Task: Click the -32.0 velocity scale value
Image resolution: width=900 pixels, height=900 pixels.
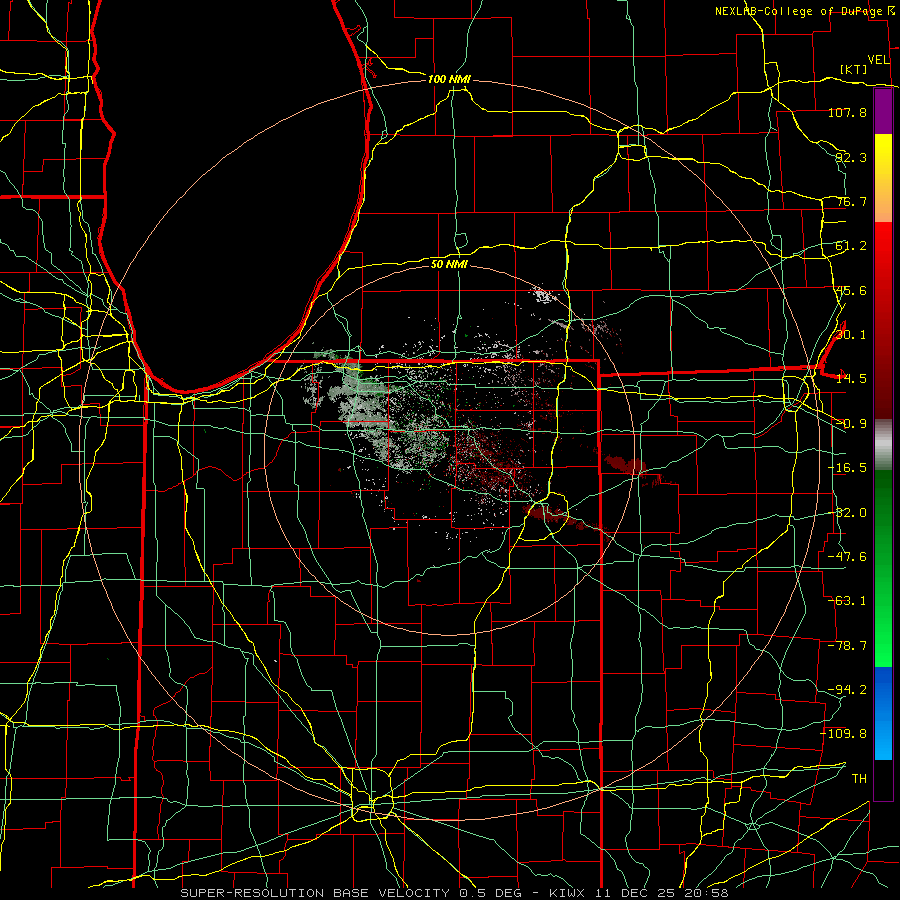Action: click(x=847, y=513)
